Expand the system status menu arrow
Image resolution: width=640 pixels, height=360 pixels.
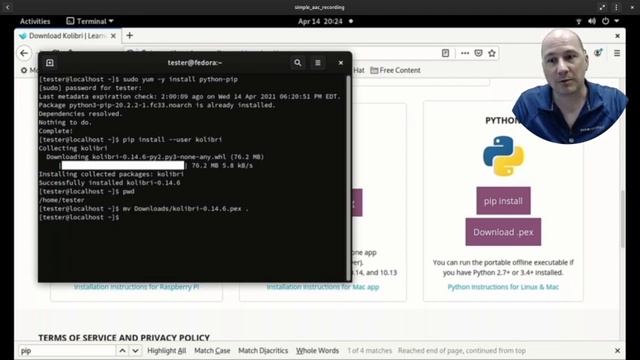pyautogui.click(x=617, y=21)
